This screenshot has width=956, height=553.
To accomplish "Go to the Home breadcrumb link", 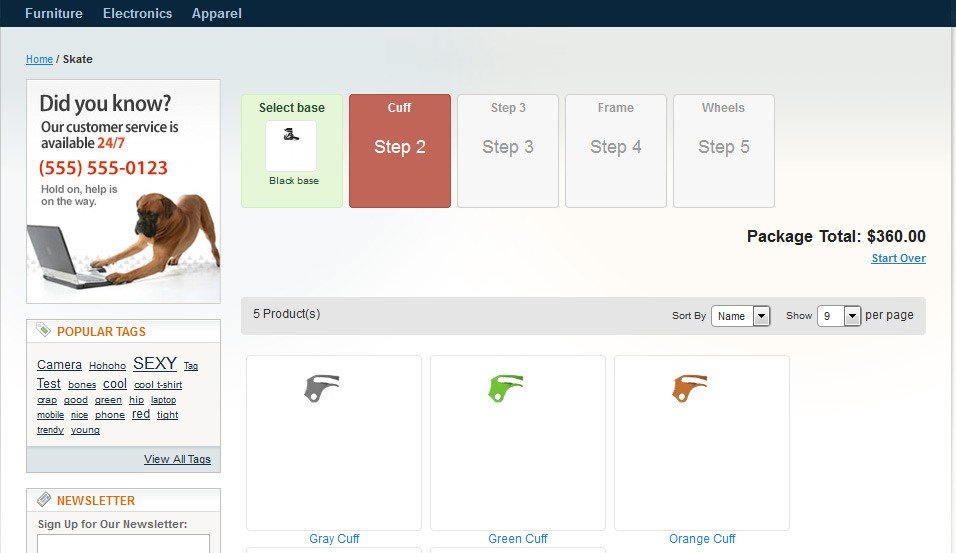I will click(39, 59).
